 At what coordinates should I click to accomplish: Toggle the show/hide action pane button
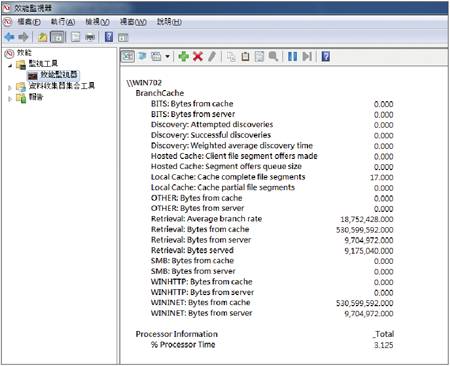click(x=123, y=37)
